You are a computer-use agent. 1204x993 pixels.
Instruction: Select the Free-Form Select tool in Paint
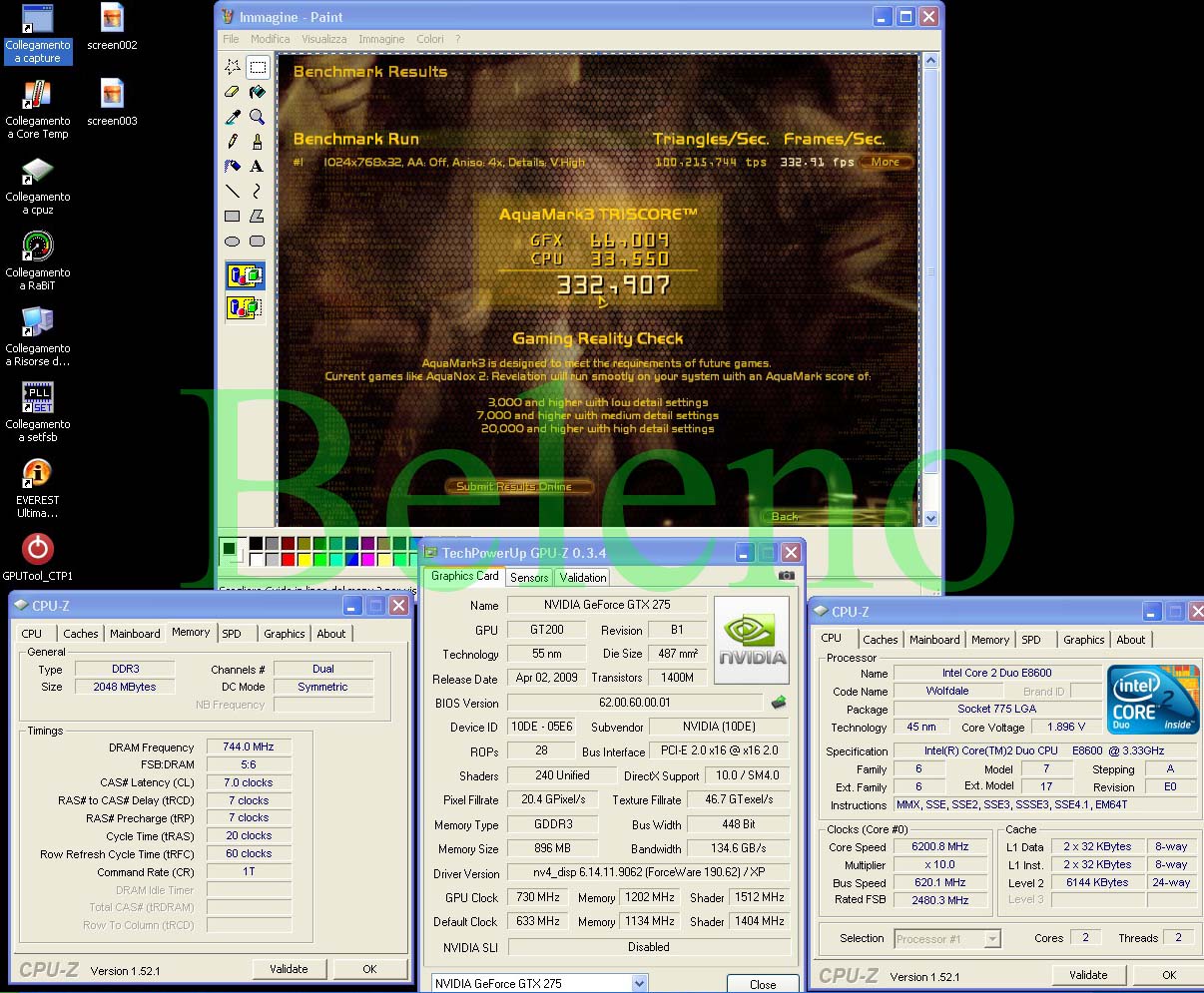click(233, 68)
